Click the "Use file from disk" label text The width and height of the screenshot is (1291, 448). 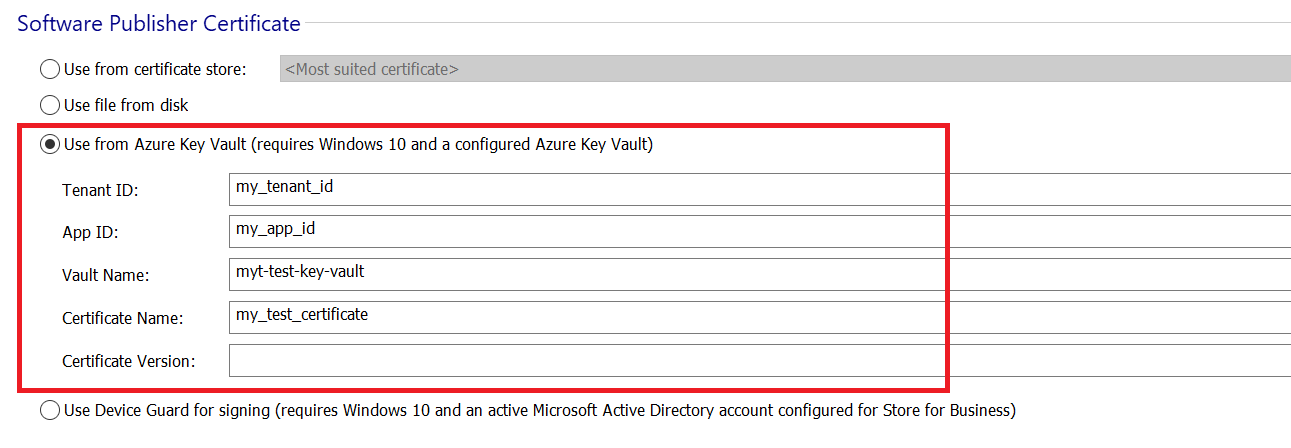coord(126,105)
